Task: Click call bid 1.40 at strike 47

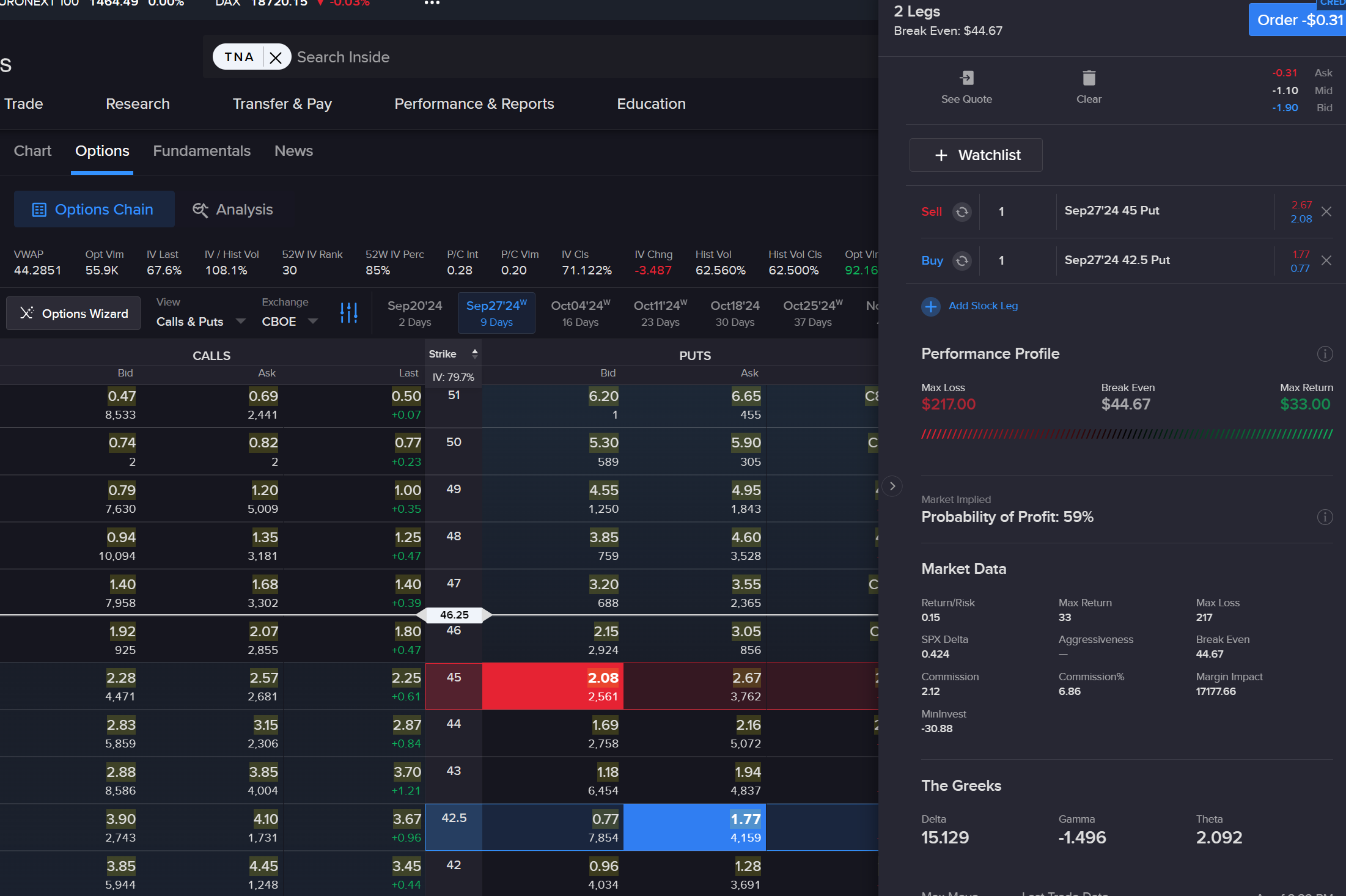Action: point(122,584)
